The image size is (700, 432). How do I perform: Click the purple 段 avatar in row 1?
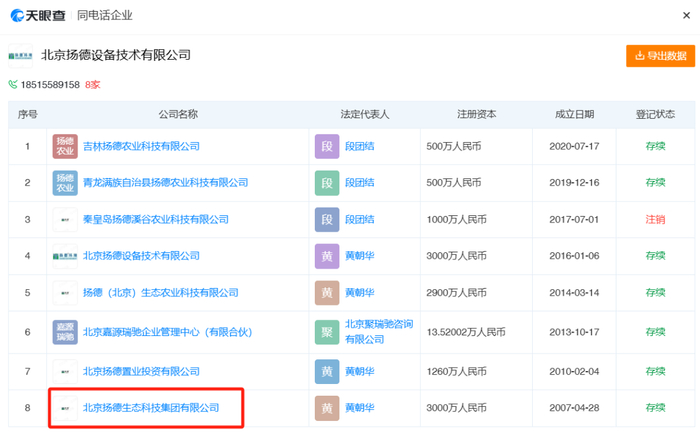[327, 146]
